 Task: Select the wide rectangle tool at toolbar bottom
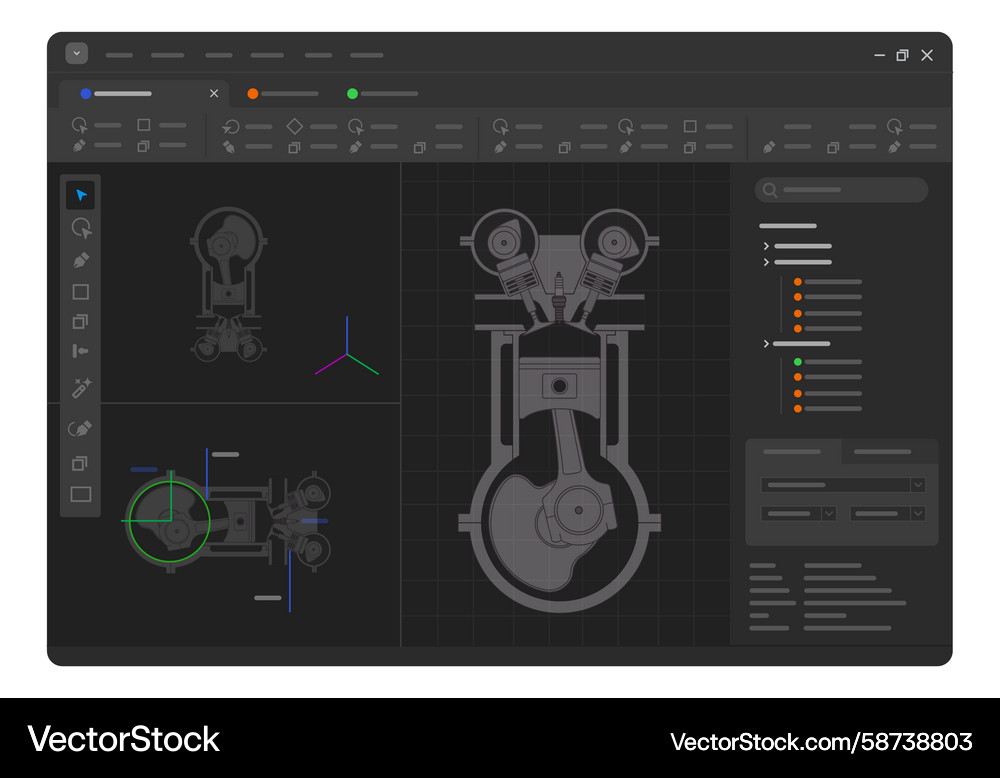click(x=81, y=494)
